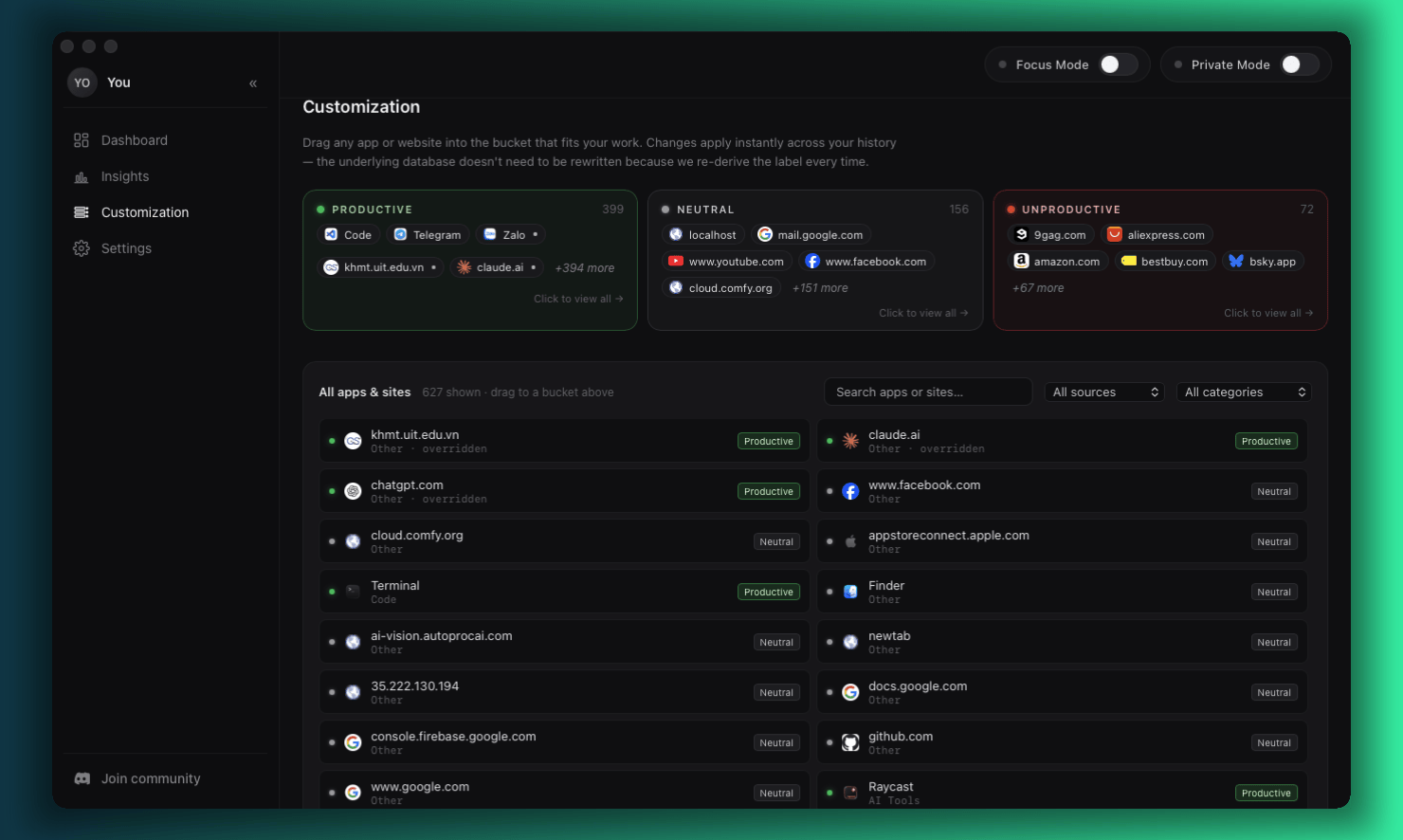Click the Productive badge on Terminal row
1403x840 pixels.
point(769,592)
